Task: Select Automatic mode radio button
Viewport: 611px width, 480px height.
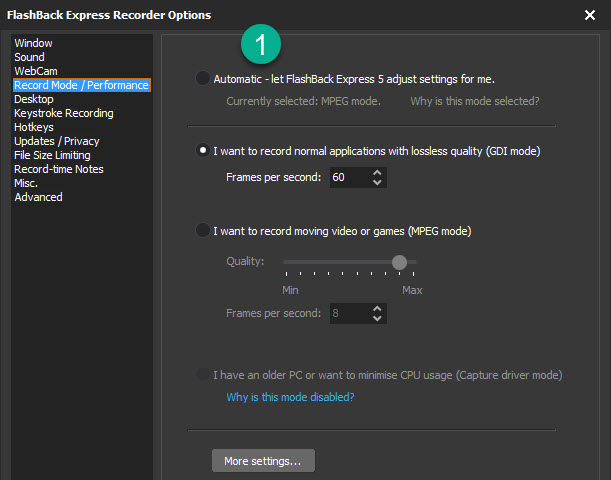Action: tap(204, 78)
